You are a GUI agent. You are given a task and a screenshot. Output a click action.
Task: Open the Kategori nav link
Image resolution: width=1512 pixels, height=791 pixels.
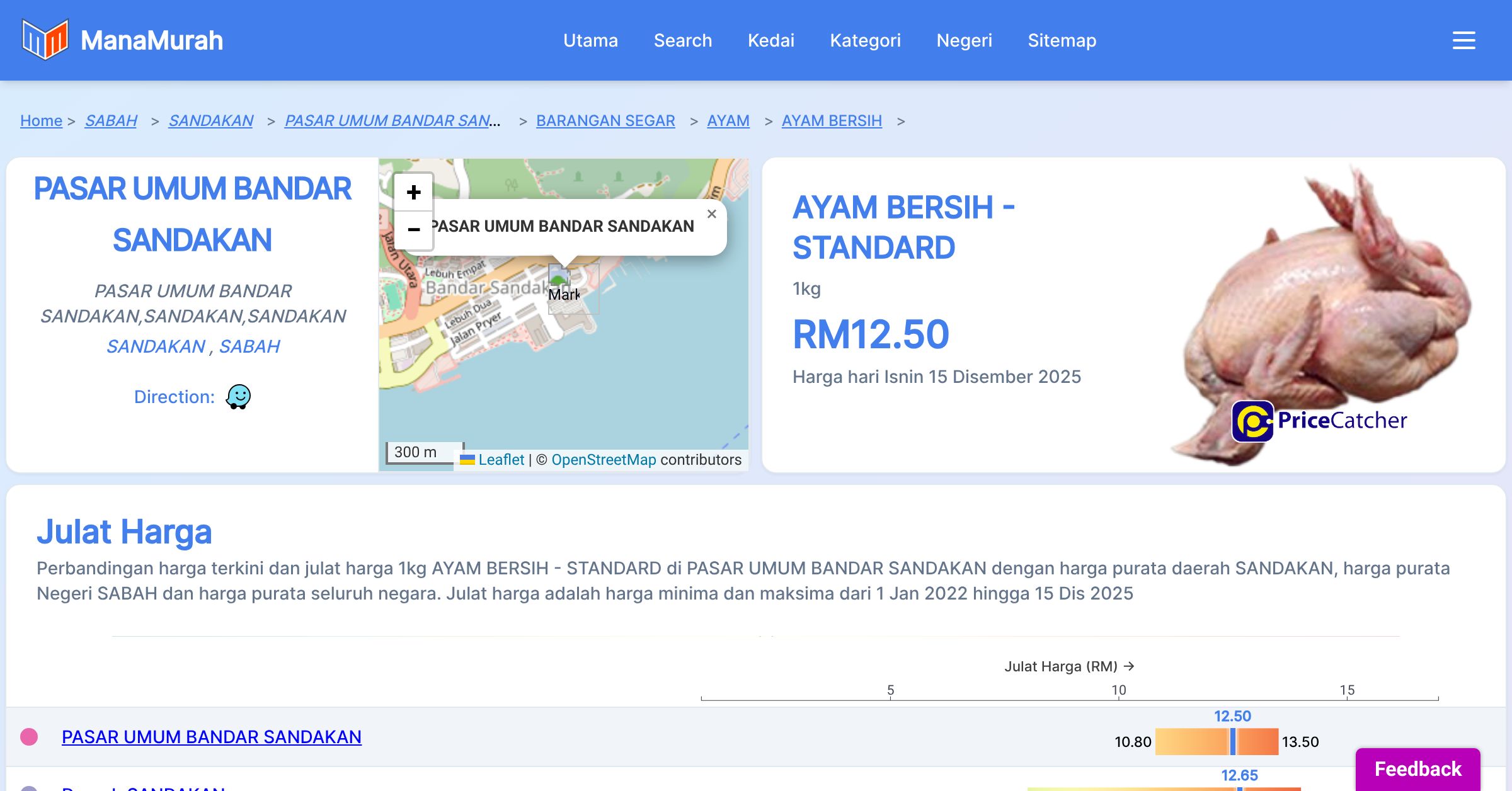coord(865,40)
